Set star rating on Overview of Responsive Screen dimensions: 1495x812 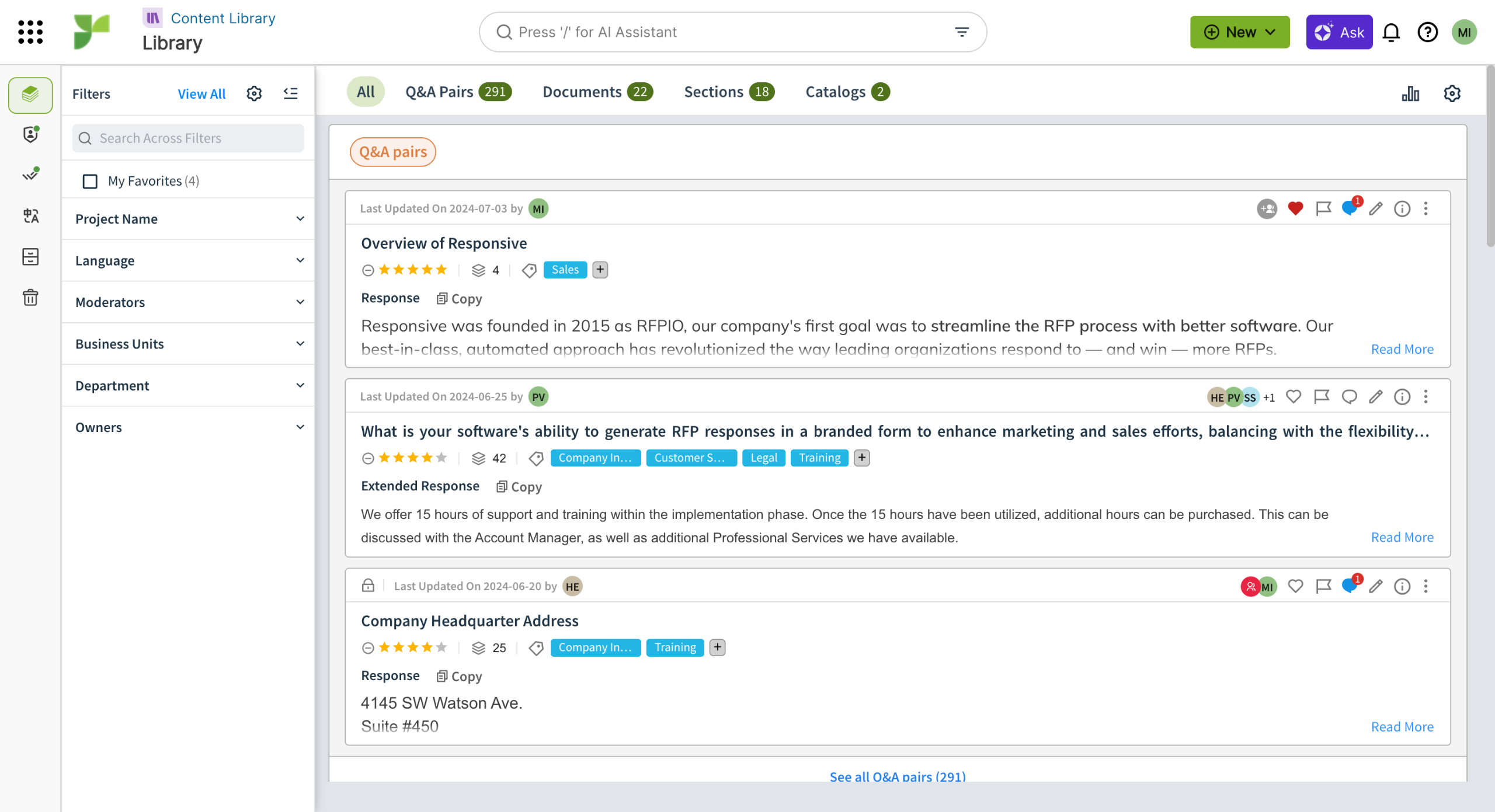point(413,270)
